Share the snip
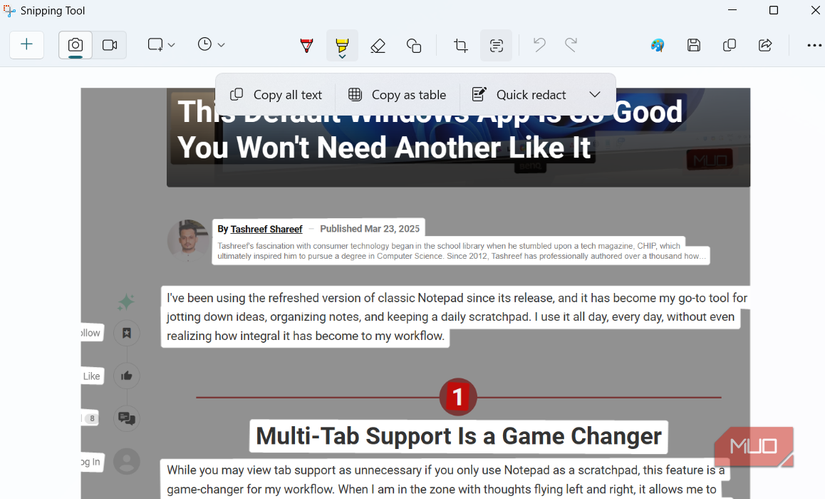 [x=765, y=45]
